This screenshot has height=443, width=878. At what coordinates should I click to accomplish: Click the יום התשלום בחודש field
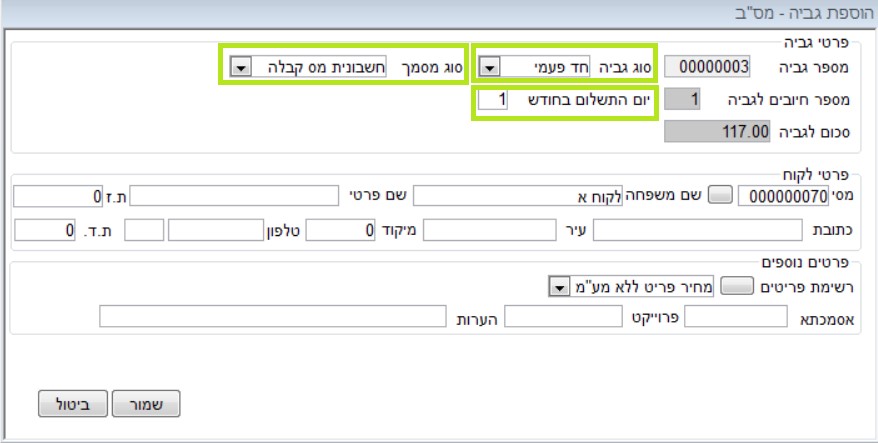(493, 100)
